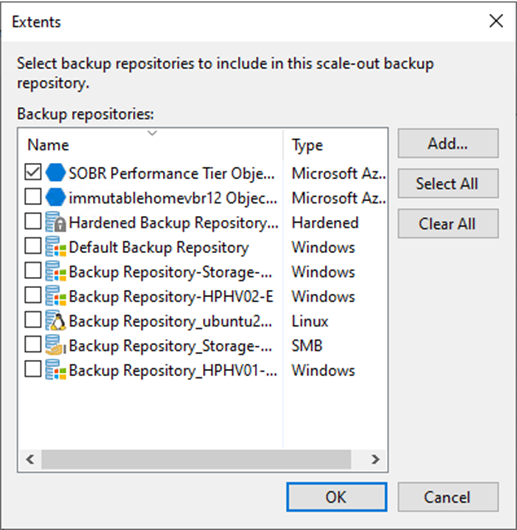517x530 pixels.
Task: Click the Clear All button
Action: [448, 224]
